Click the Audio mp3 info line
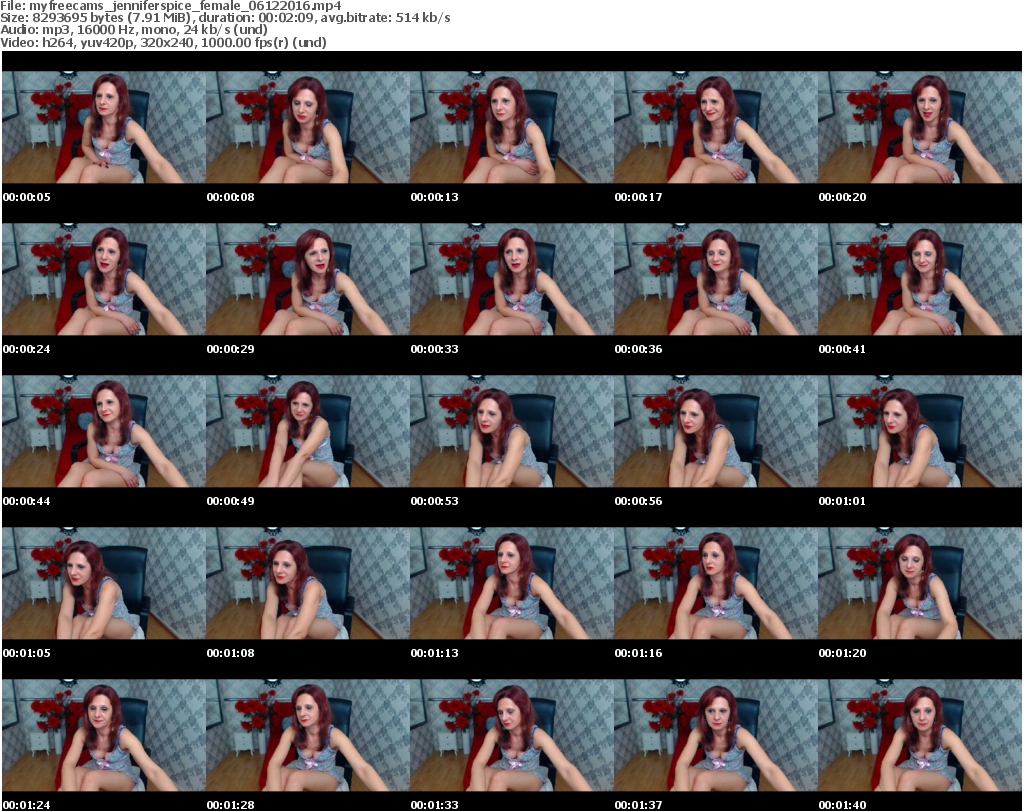Viewport: 1024px width, 811px height. click(x=134, y=30)
